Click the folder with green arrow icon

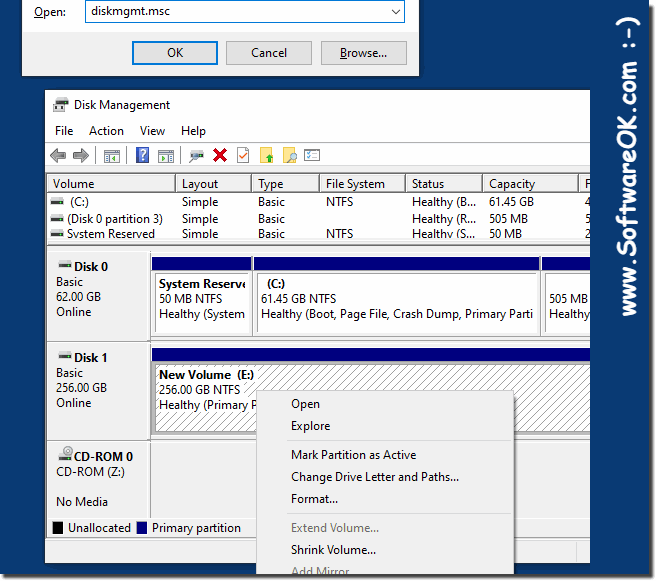pos(266,155)
